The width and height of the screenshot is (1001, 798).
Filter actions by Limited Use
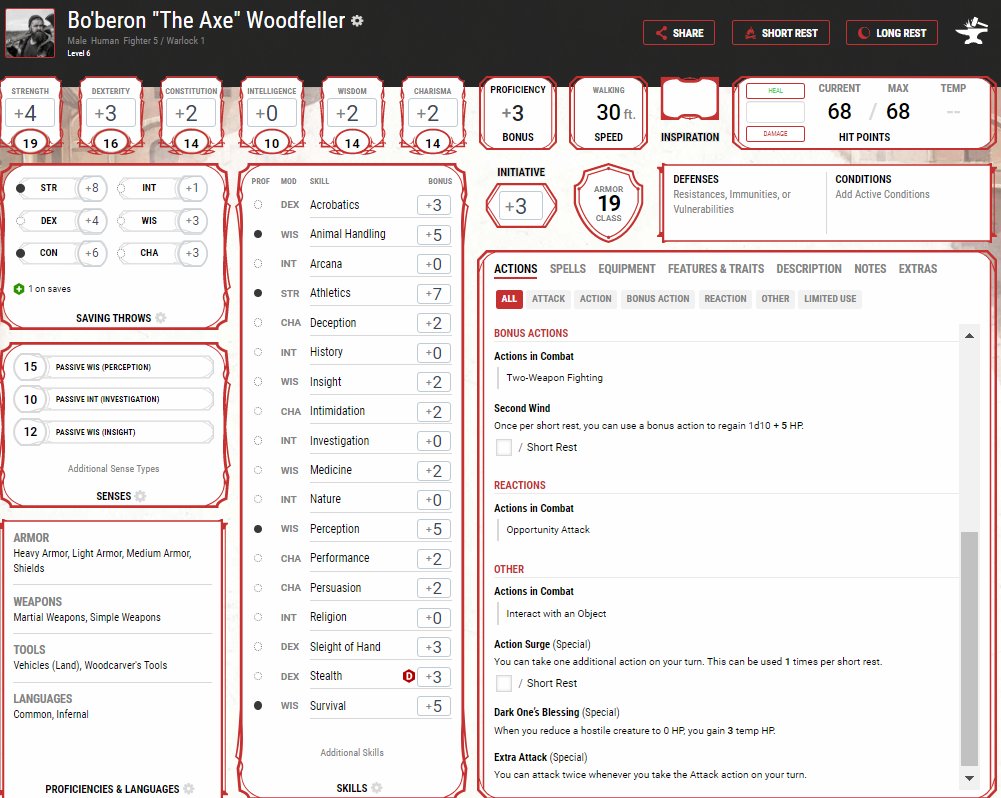[830, 299]
